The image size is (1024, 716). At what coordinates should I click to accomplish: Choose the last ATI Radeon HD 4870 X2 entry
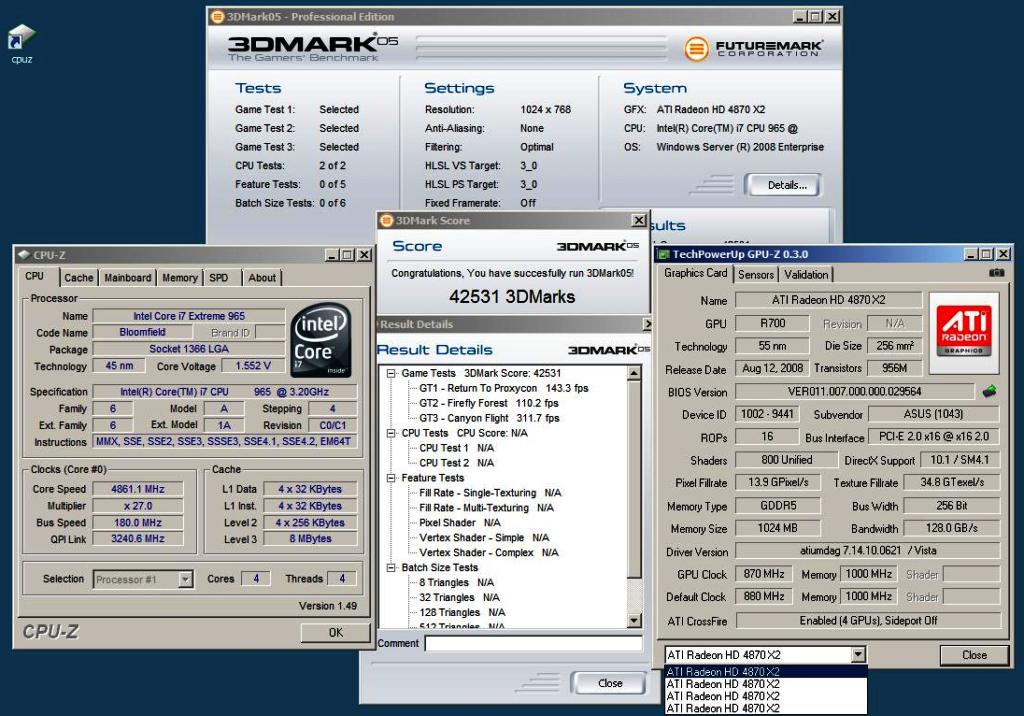click(765, 708)
